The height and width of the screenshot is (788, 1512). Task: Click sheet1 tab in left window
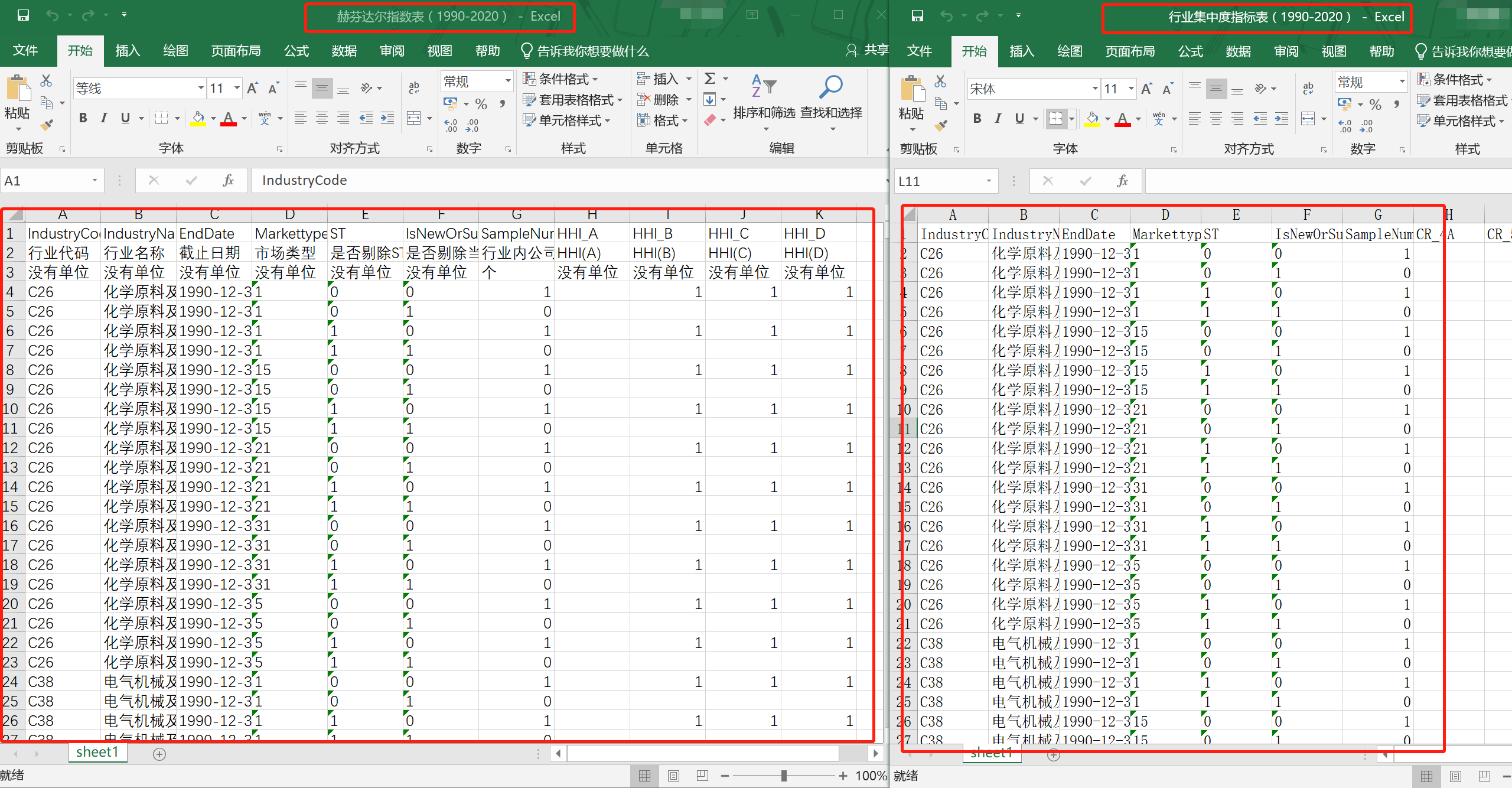tap(97, 752)
